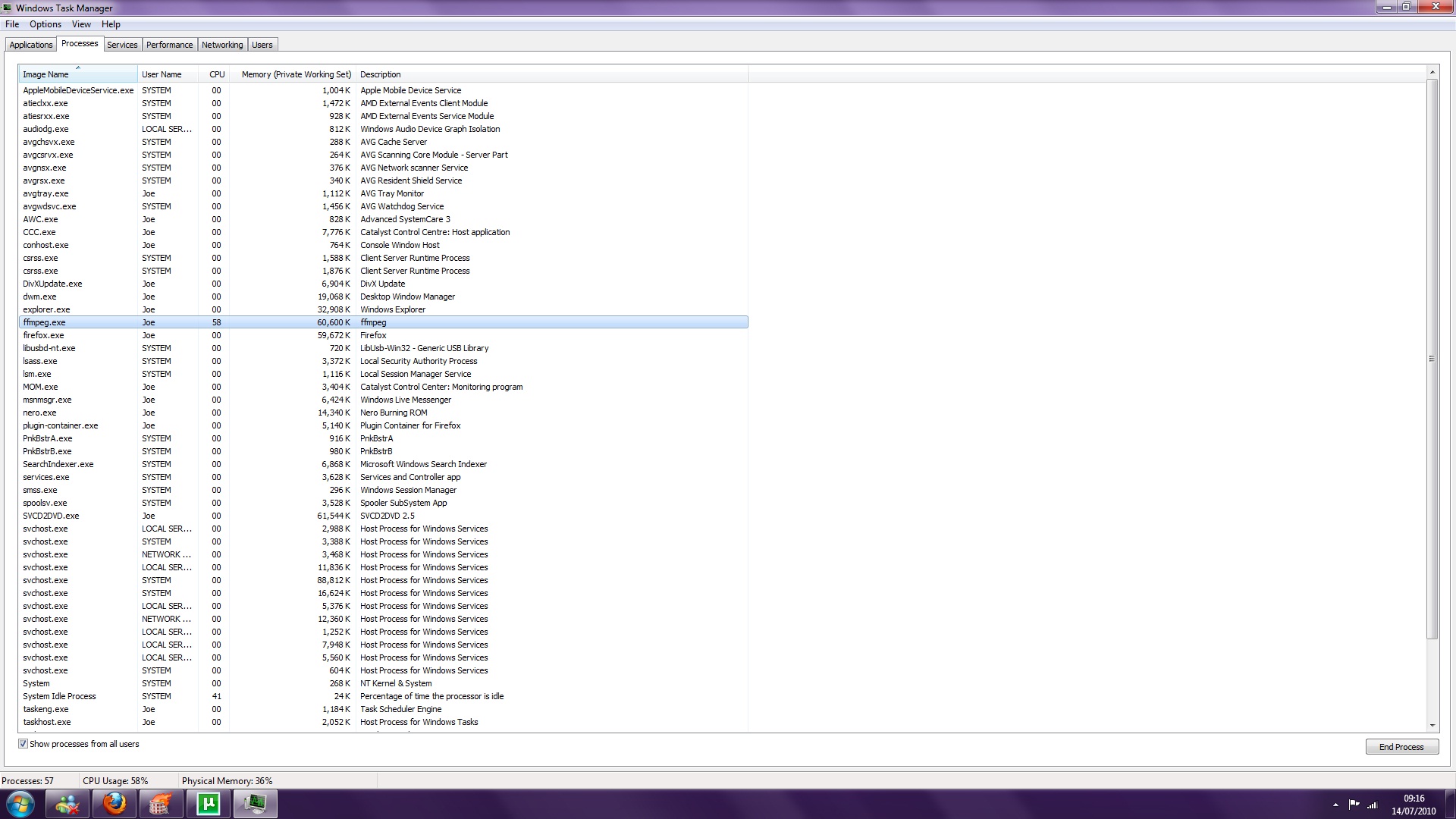The width and height of the screenshot is (1456, 819).
Task: Select AppleMobileDeviceService.exe process
Action: pyautogui.click(x=383, y=90)
